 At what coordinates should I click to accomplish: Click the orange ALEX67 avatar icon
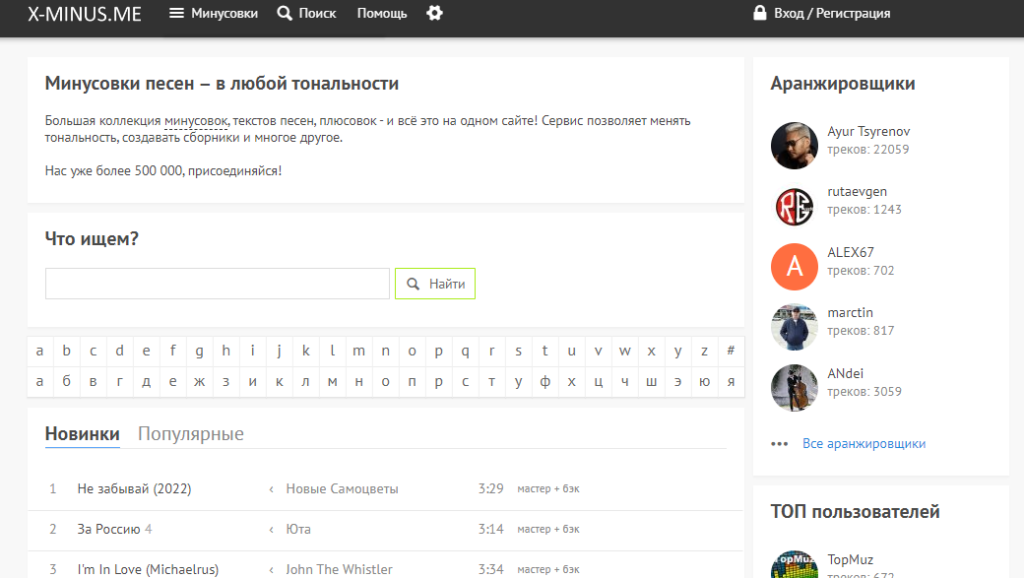[x=794, y=266]
